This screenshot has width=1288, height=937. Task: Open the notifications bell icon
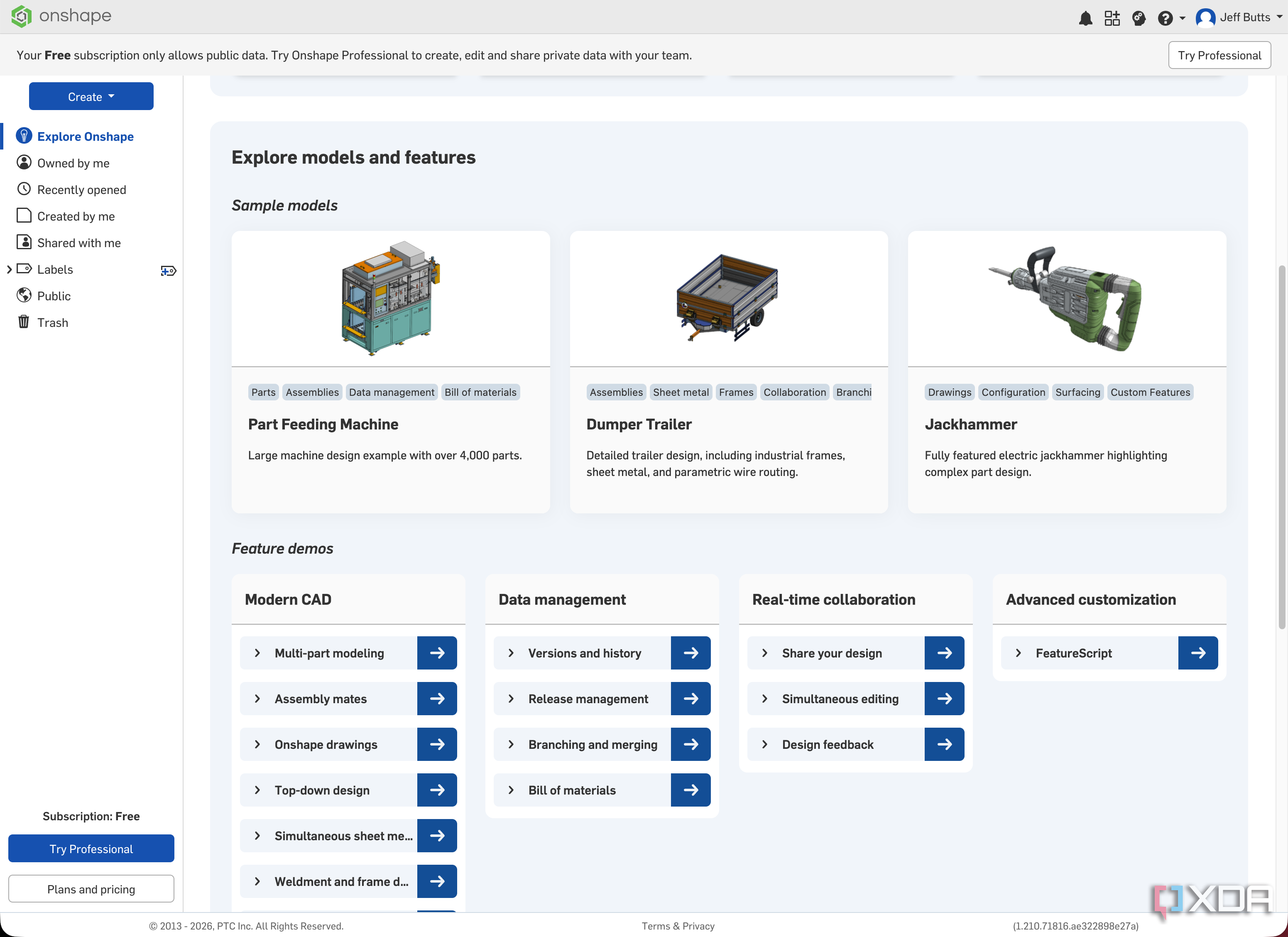point(1085,18)
